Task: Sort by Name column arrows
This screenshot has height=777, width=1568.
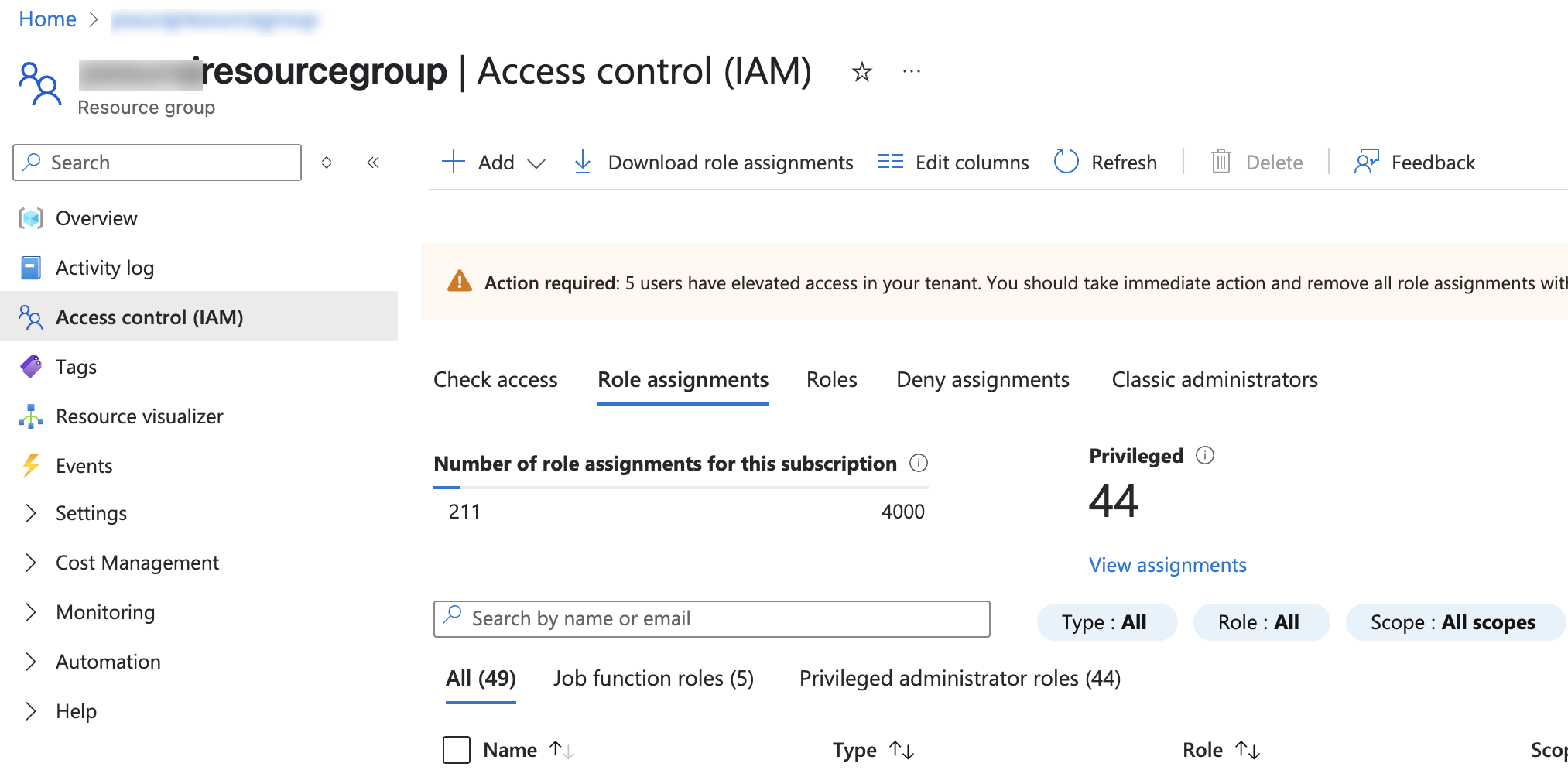Action: [562, 750]
